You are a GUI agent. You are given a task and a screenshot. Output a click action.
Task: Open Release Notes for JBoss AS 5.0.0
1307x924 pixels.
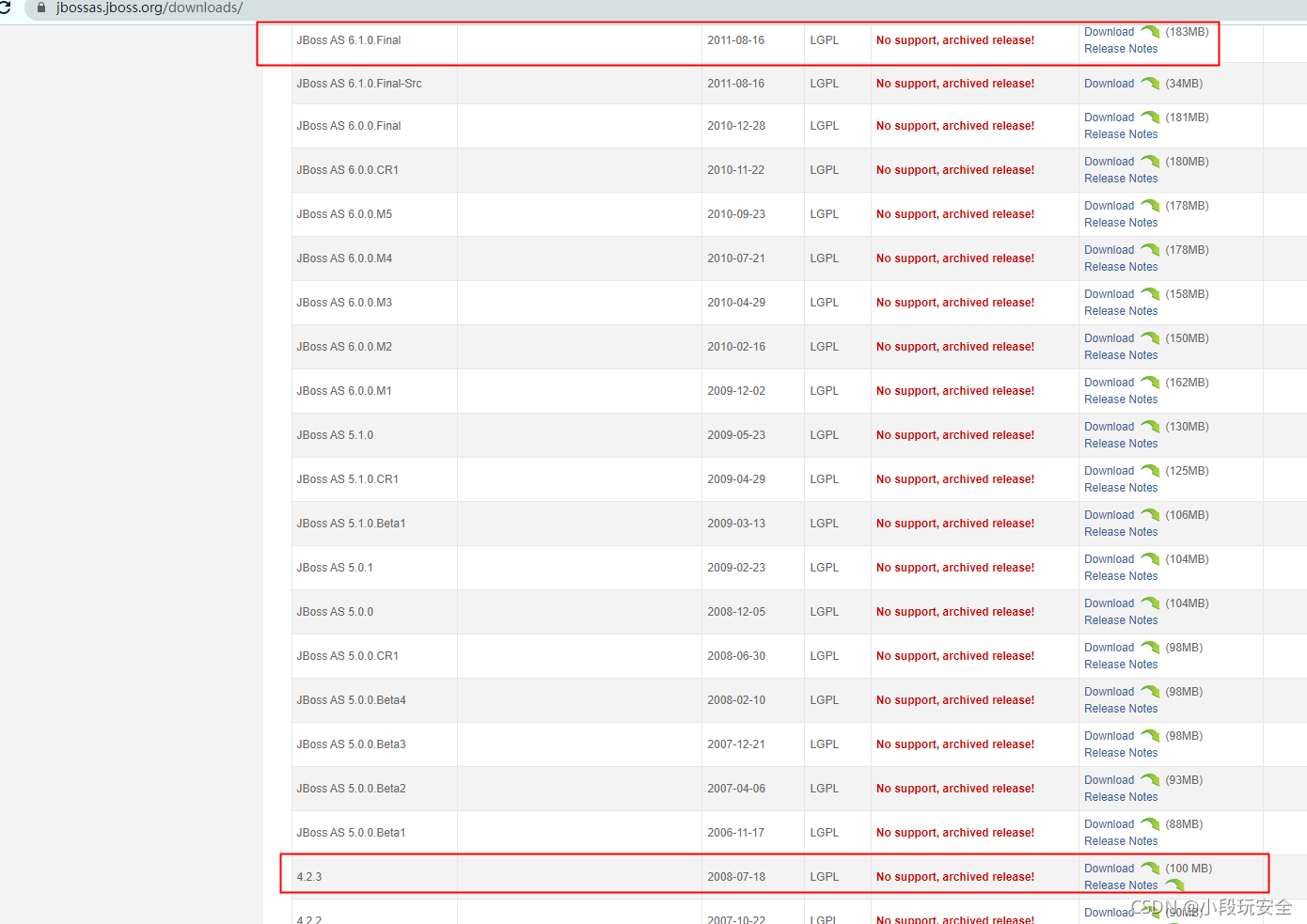1121,620
